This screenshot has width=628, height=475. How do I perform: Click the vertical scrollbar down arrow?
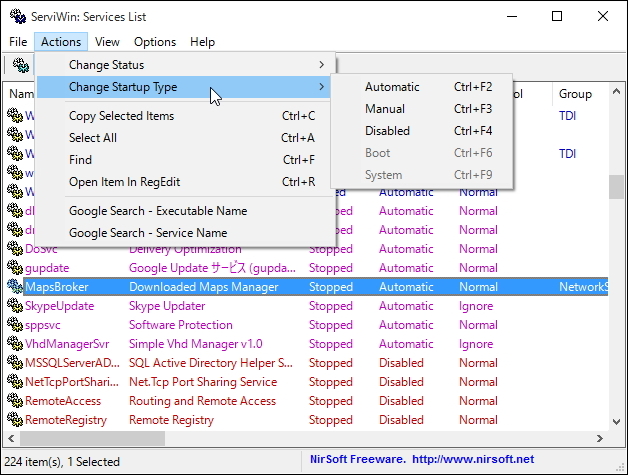[616, 422]
